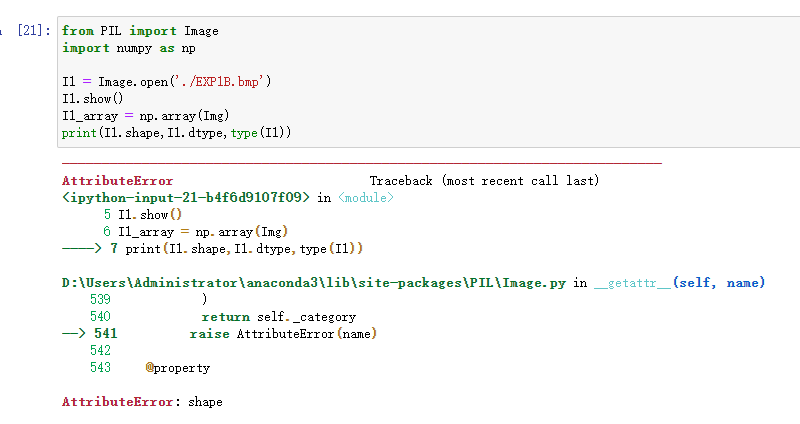Click the Image.open('./EXP1B.bmp') code line

167,82
